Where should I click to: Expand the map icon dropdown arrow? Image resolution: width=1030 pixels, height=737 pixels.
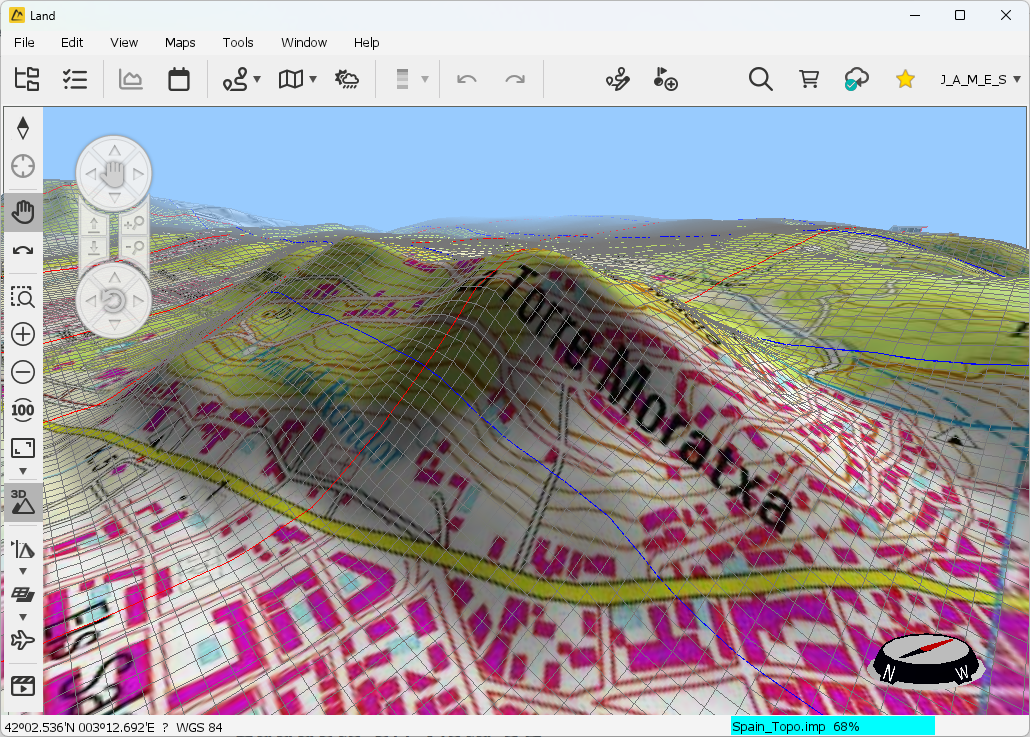tap(313, 79)
